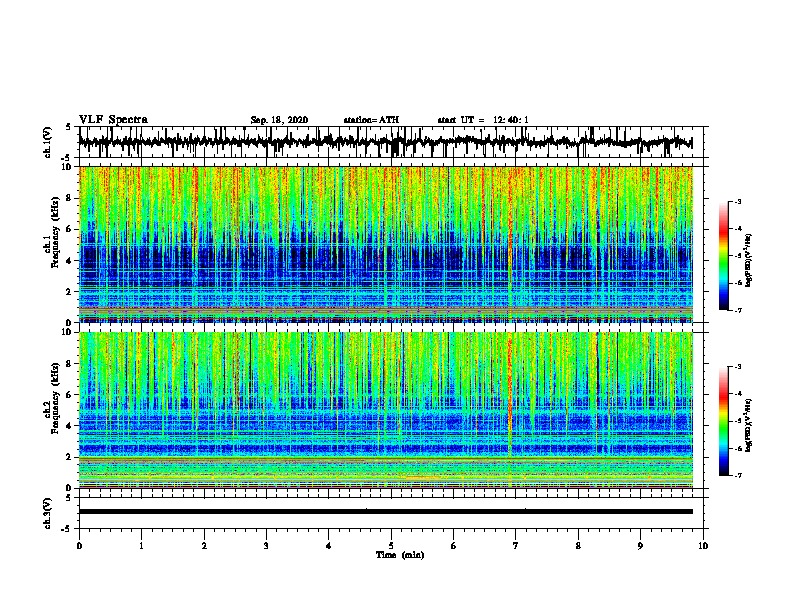
Task: Click the "-3" tick on the upper colorbar
Action: (737, 201)
